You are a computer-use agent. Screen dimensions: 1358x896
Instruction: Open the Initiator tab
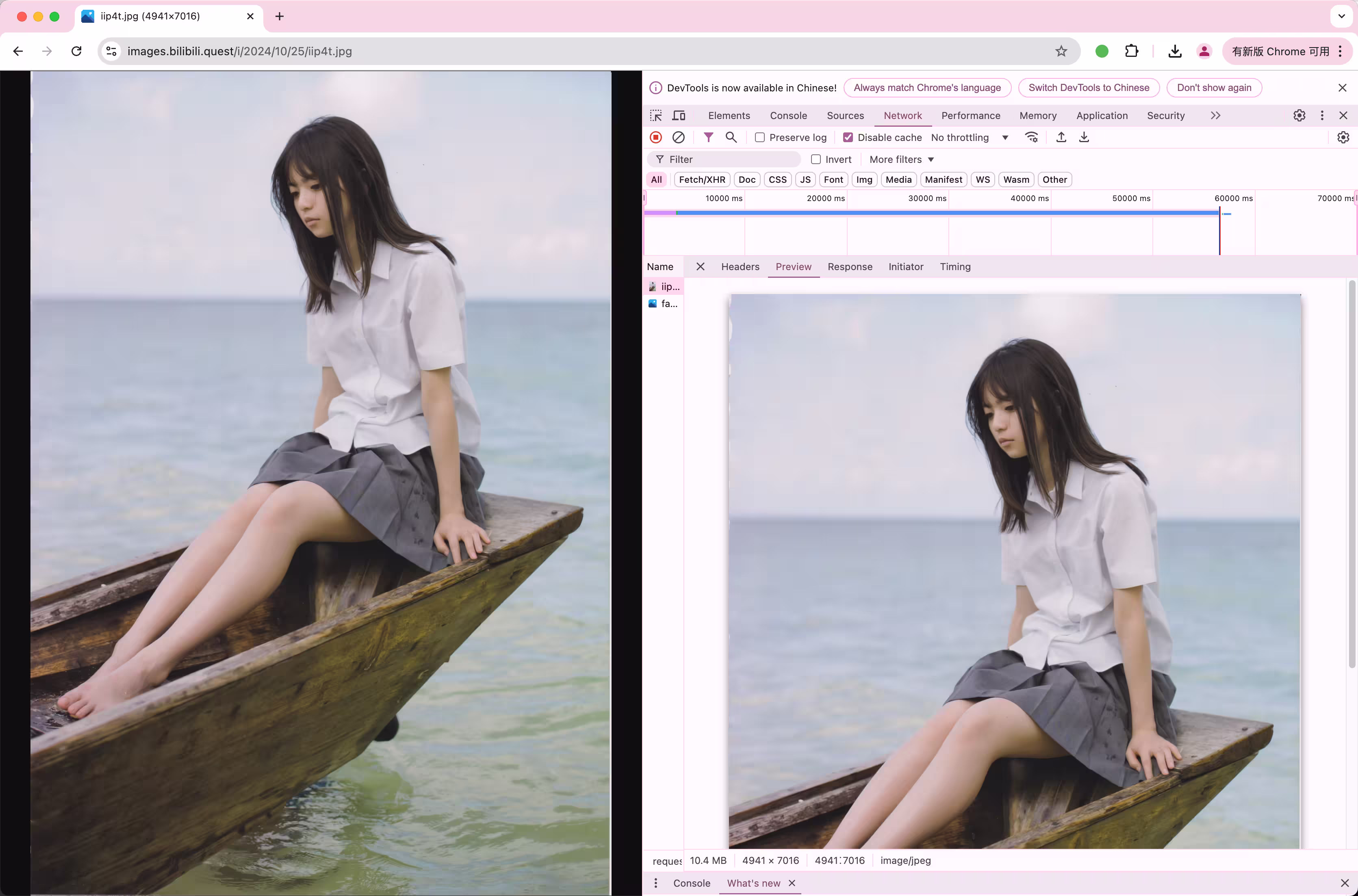(905, 267)
